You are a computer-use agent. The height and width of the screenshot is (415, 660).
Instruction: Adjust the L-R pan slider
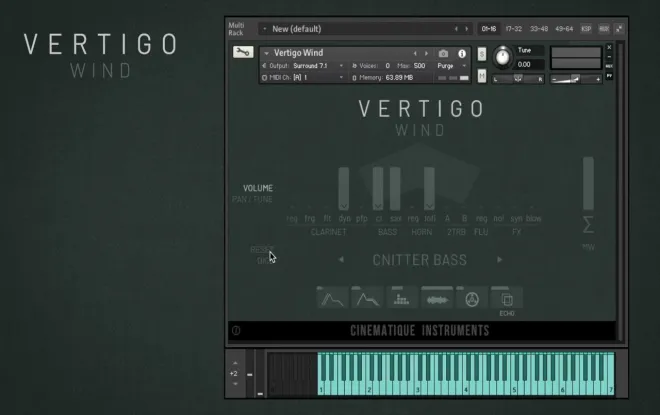(518, 79)
